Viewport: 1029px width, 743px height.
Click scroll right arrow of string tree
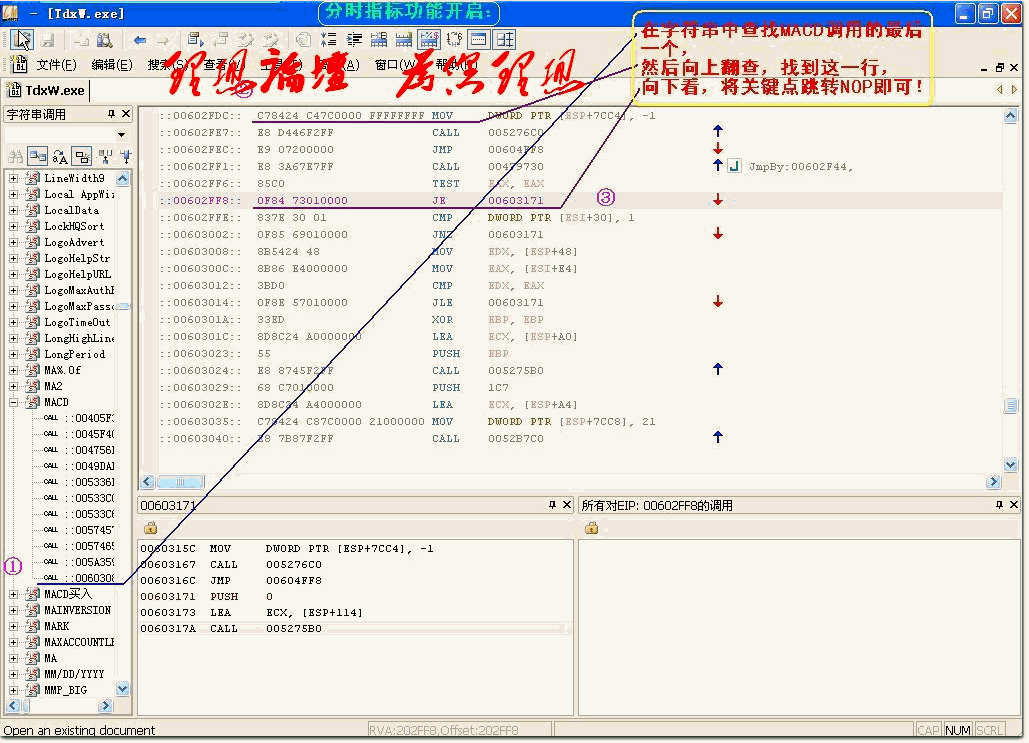point(106,706)
